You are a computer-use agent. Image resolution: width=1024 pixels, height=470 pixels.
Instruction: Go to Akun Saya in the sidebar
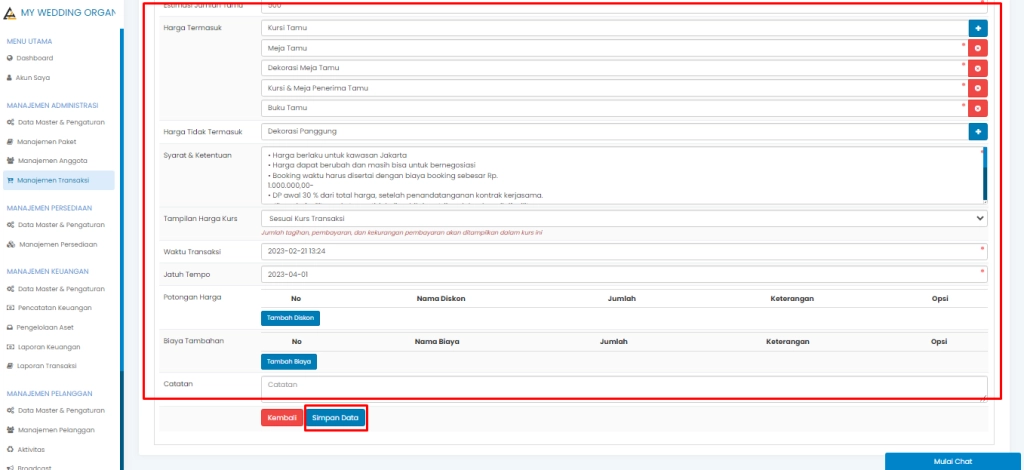coord(33,77)
